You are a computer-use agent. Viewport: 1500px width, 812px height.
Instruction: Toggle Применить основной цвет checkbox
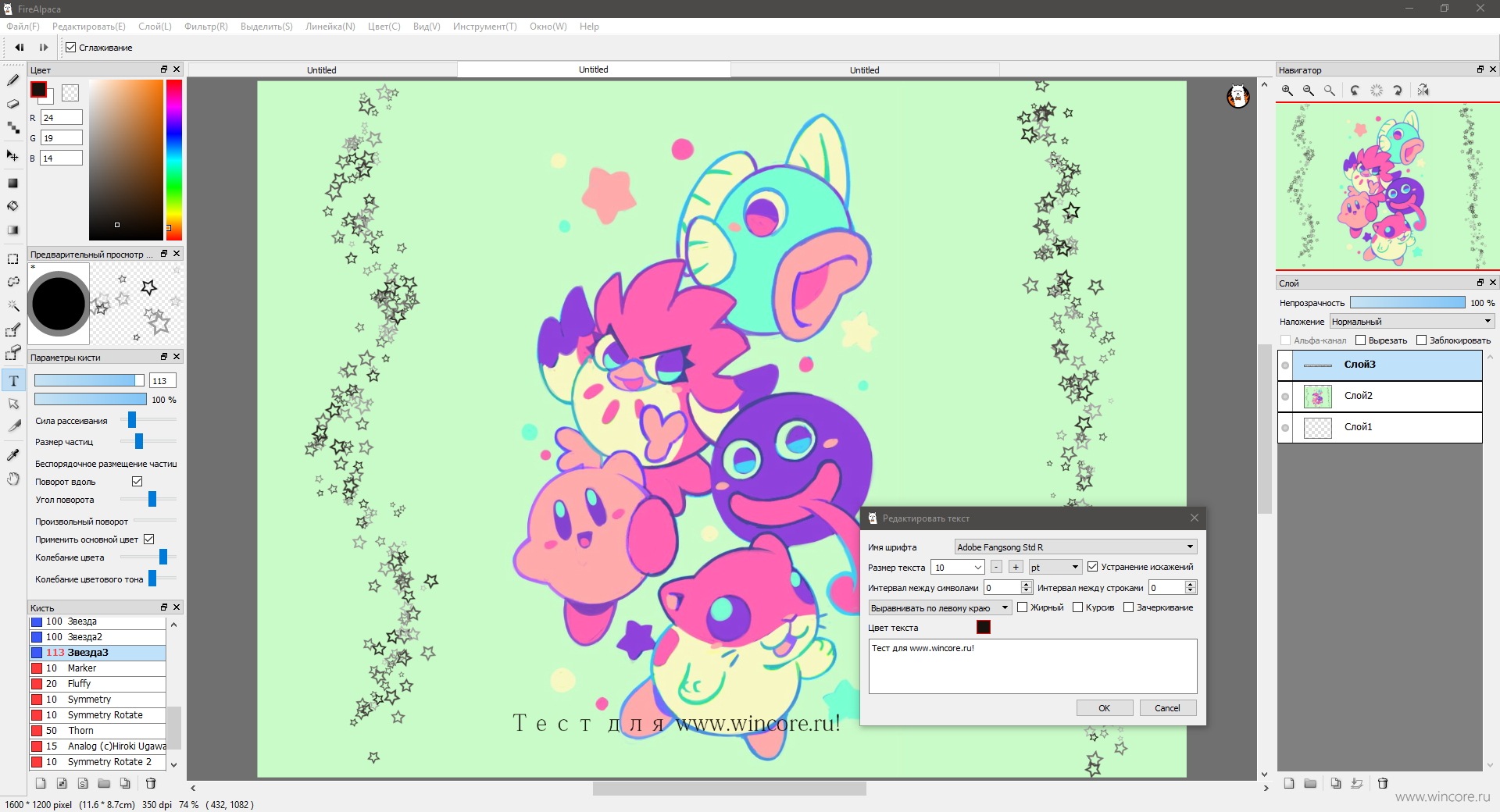148,540
